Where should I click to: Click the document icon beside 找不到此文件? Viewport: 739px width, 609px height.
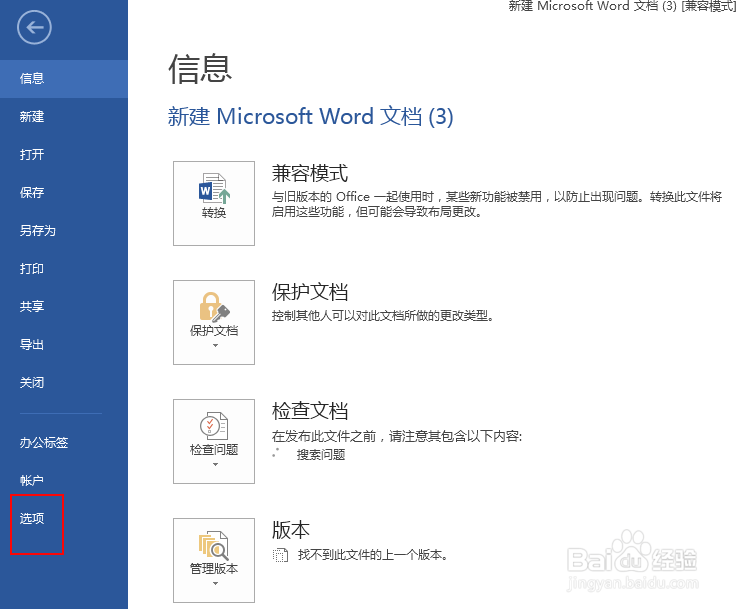tap(280, 555)
